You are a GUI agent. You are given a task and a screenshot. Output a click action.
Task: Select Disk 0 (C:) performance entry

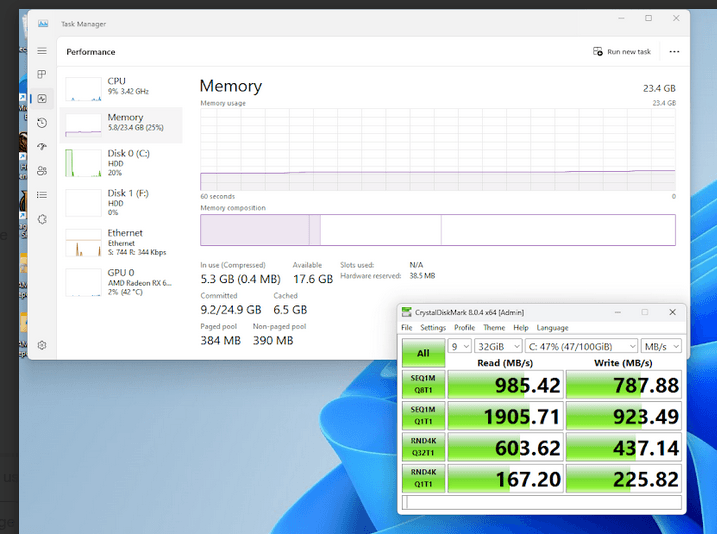point(121,163)
